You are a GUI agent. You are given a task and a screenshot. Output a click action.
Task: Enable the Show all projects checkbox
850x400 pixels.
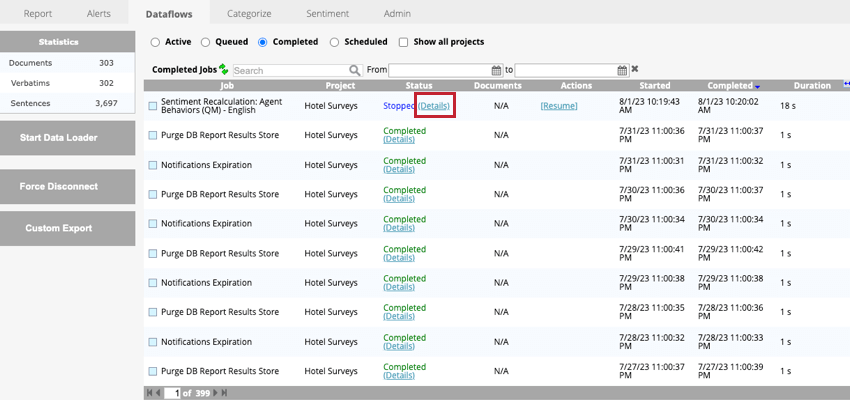click(x=403, y=42)
